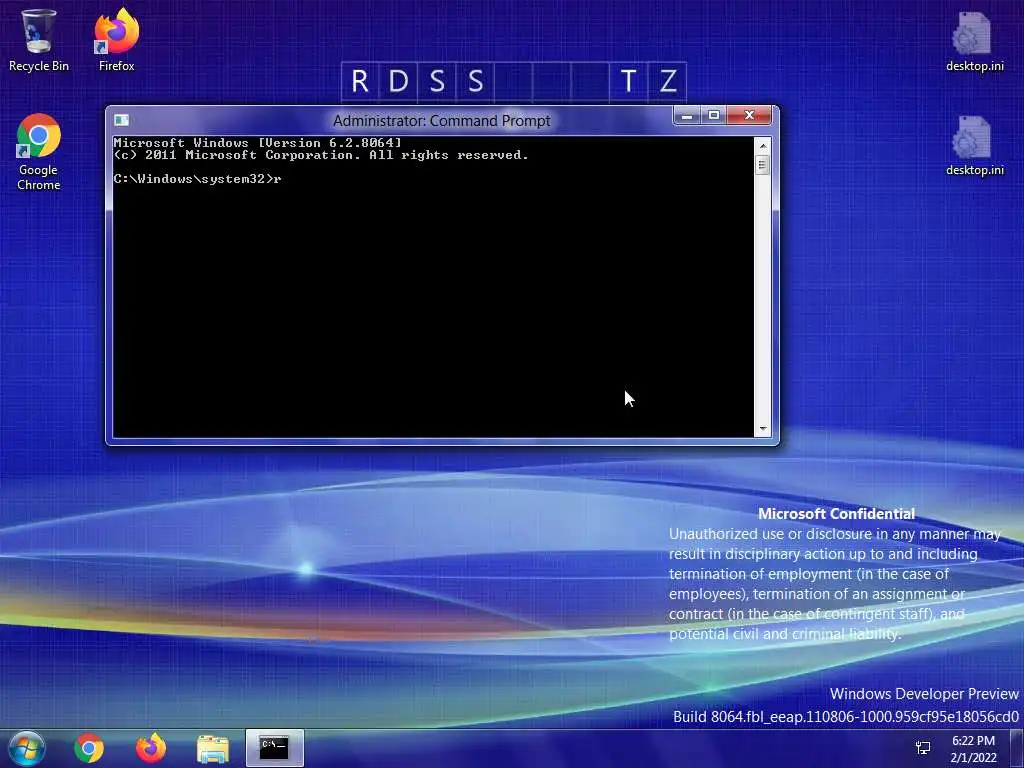Viewport: 1024px width, 768px height.
Task: Maximize the Command Prompt window
Action: click(713, 116)
